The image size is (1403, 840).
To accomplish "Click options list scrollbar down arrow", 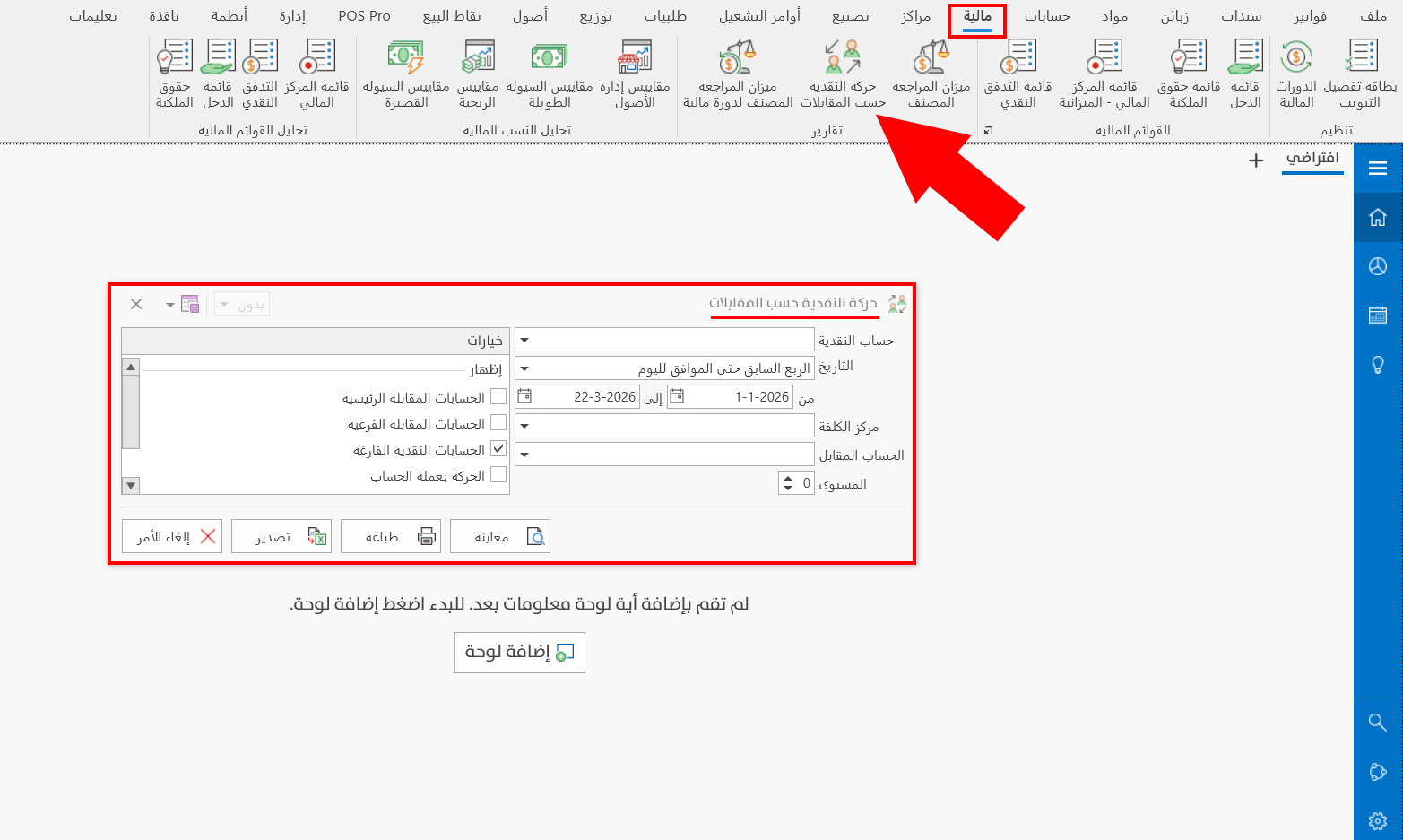I will [x=131, y=486].
